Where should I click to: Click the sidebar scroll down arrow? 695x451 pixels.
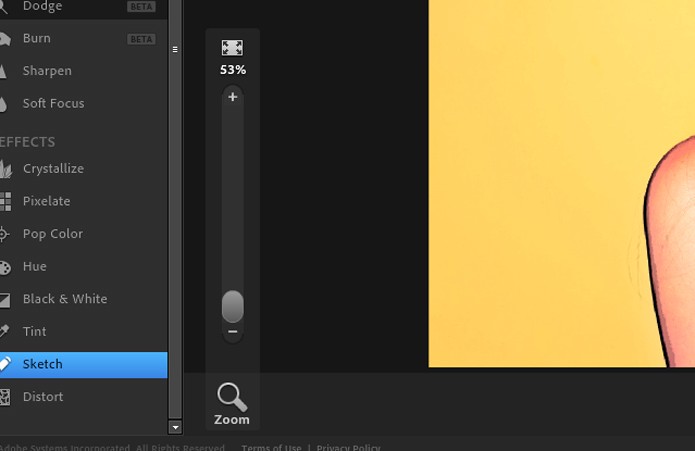click(175, 428)
